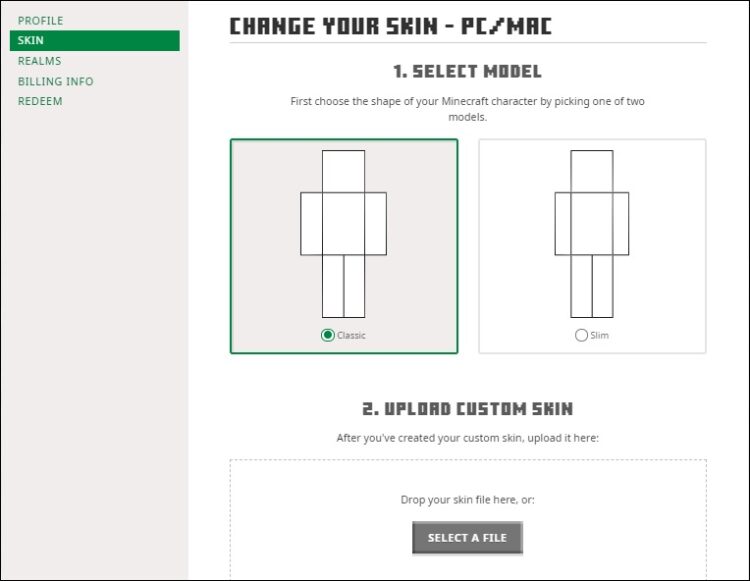Select the Slim radio button
The image size is (750, 581).
pyautogui.click(x=581, y=335)
